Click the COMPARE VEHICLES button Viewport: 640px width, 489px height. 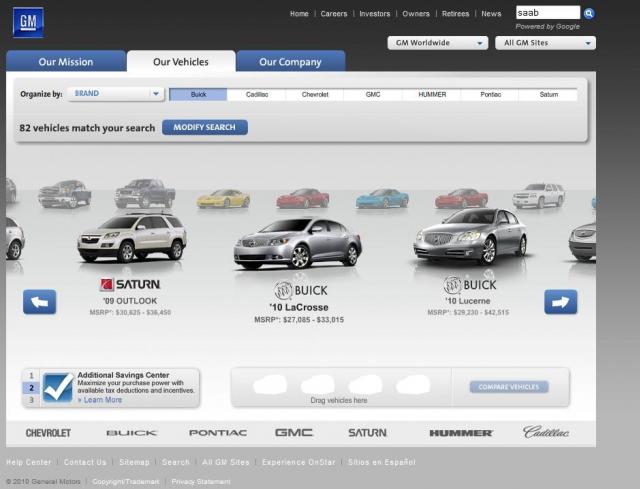tap(509, 387)
